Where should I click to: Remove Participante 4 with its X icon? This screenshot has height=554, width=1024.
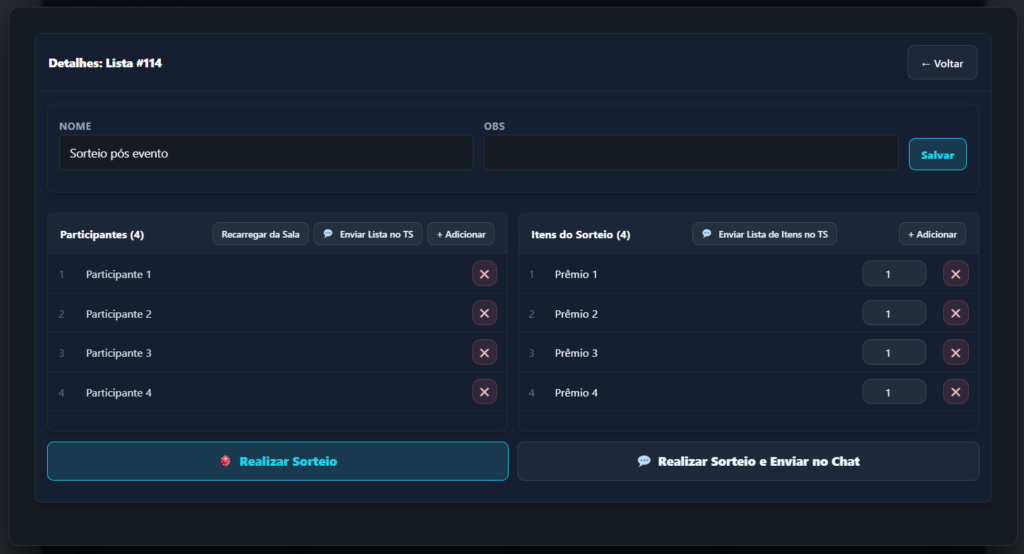coord(485,392)
